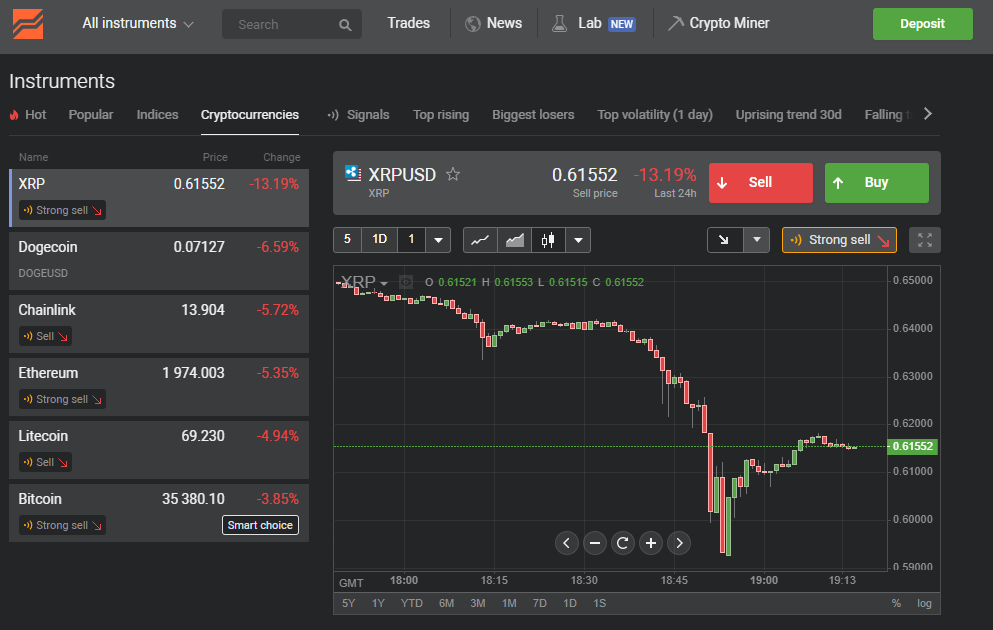Open the Trades section
Viewport: 993px width, 630px height.
(x=408, y=23)
